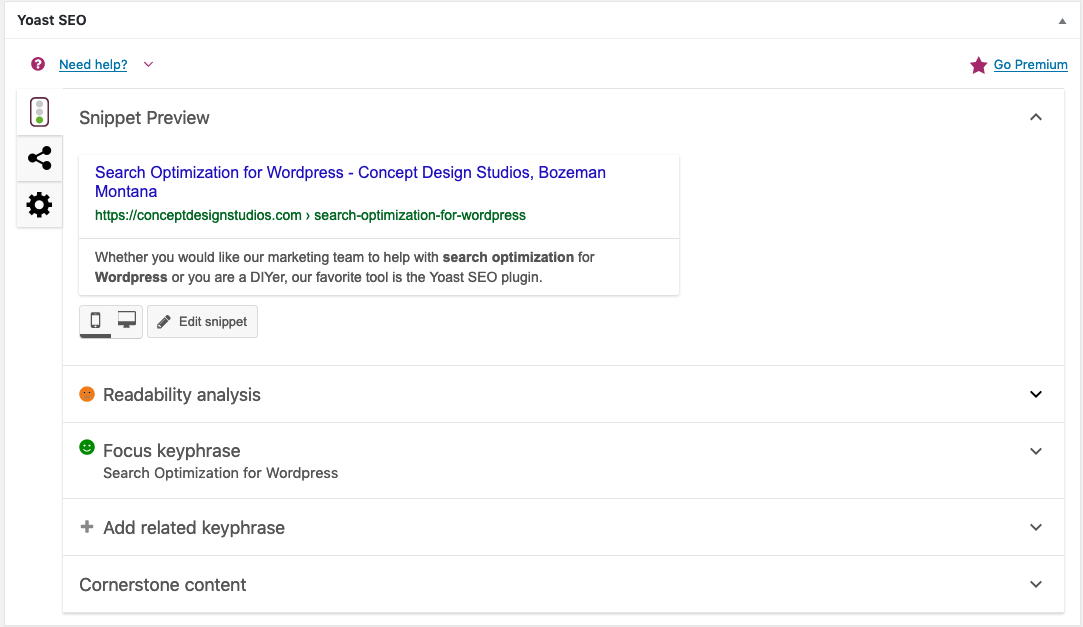The image size is (1083, 627).
Task: Expand the Add related keyphrase section
Action: pos(1036,527)
